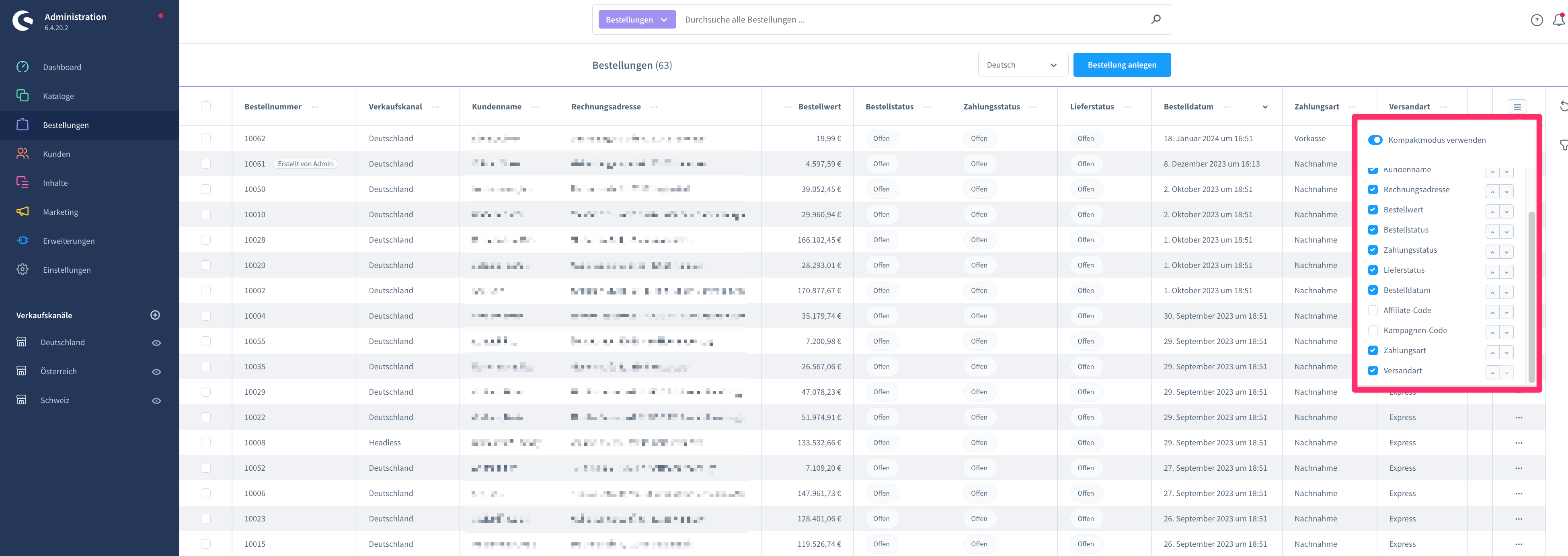This screenshot has width=1568, height=556.
Task: Click the search magnifier icon
Action: 1155,19
